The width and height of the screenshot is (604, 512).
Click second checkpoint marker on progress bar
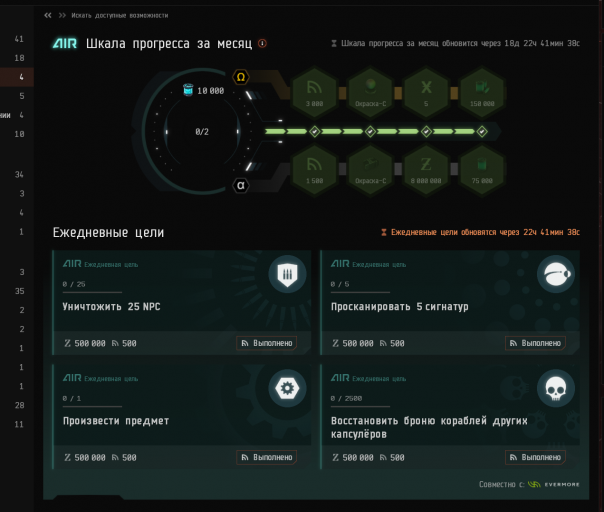click(x=370, y=132)
